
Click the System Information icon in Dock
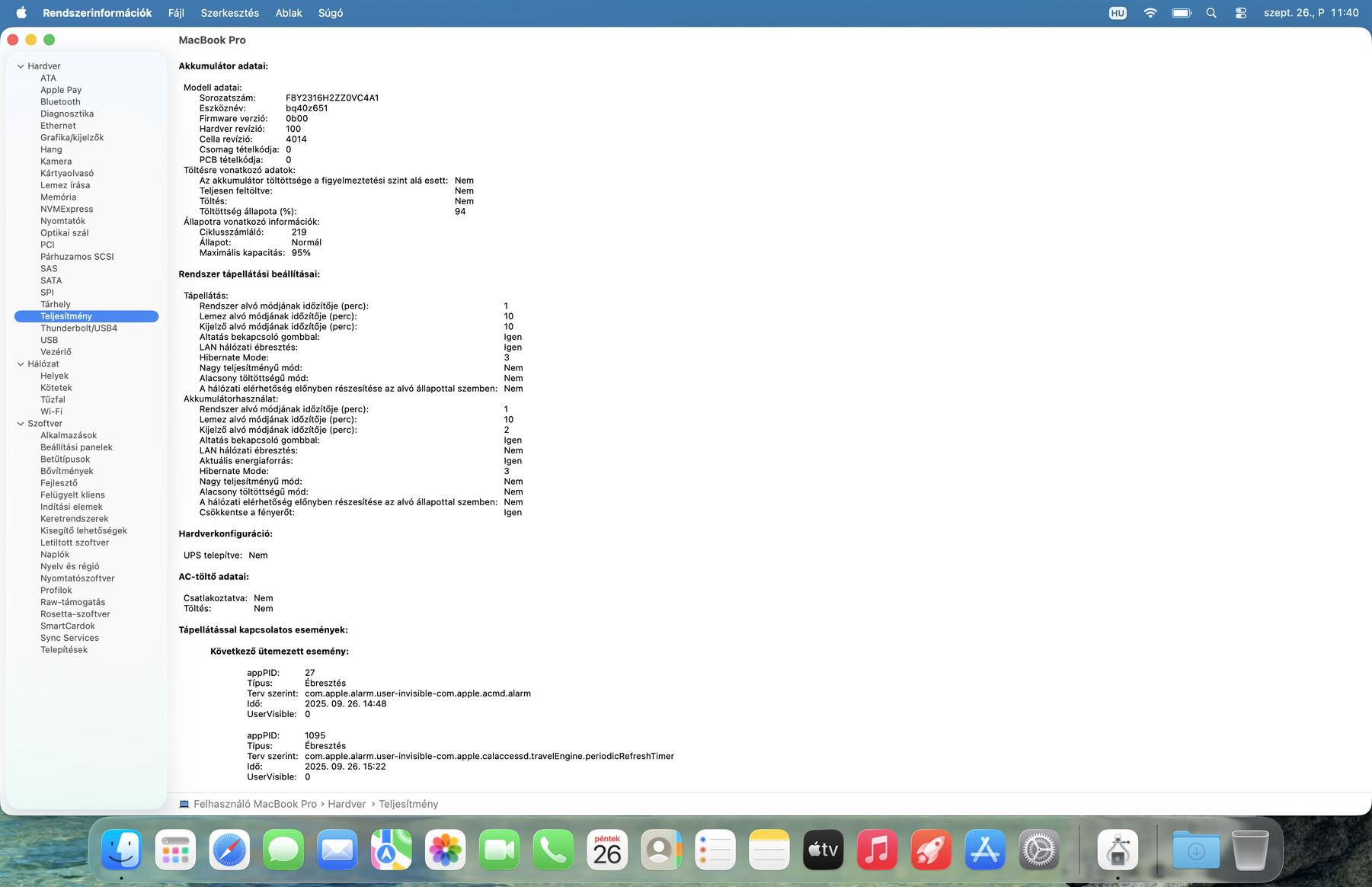point(1118,850)
